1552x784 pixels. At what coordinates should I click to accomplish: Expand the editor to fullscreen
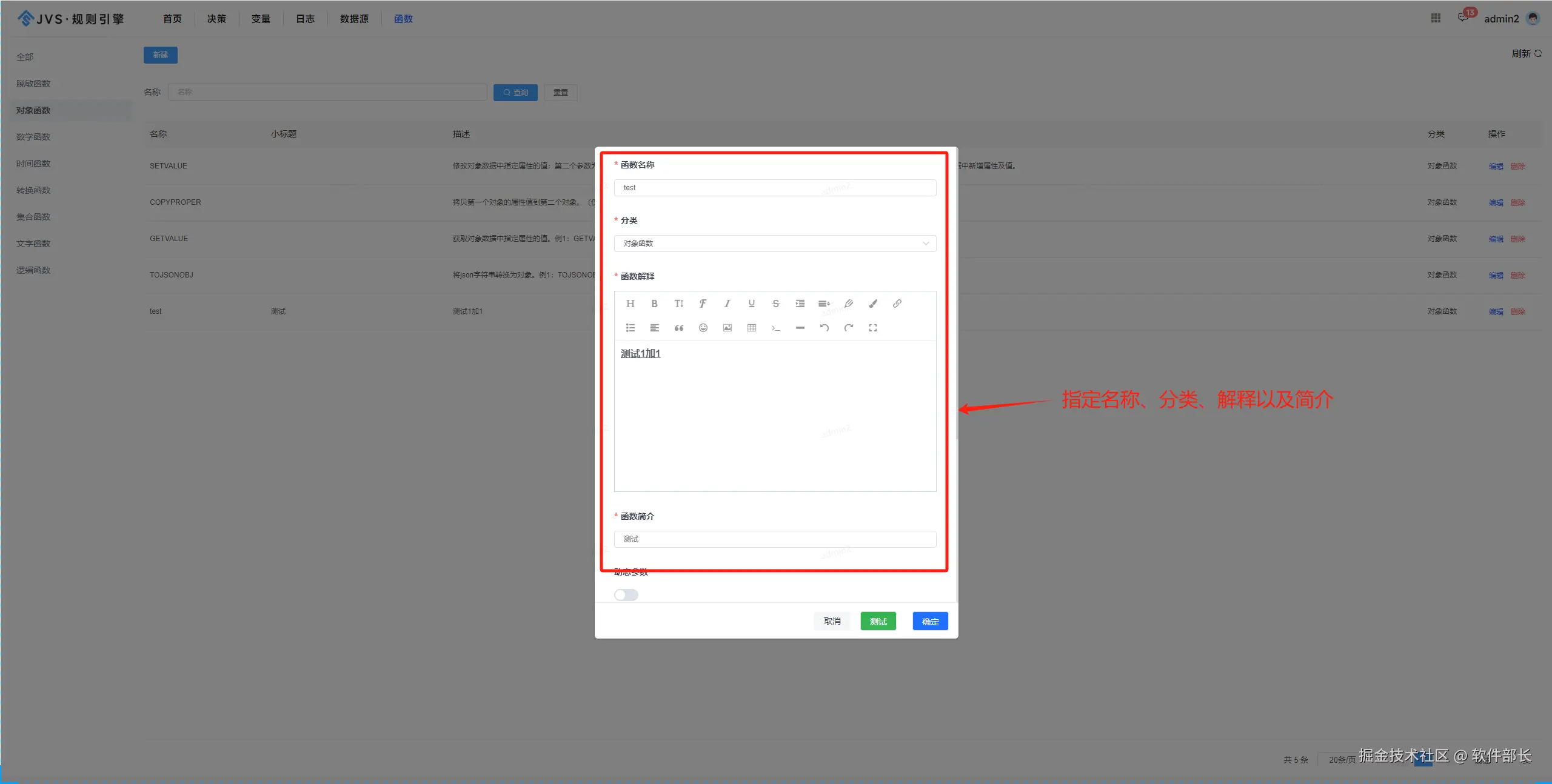(x=872, y=328)
